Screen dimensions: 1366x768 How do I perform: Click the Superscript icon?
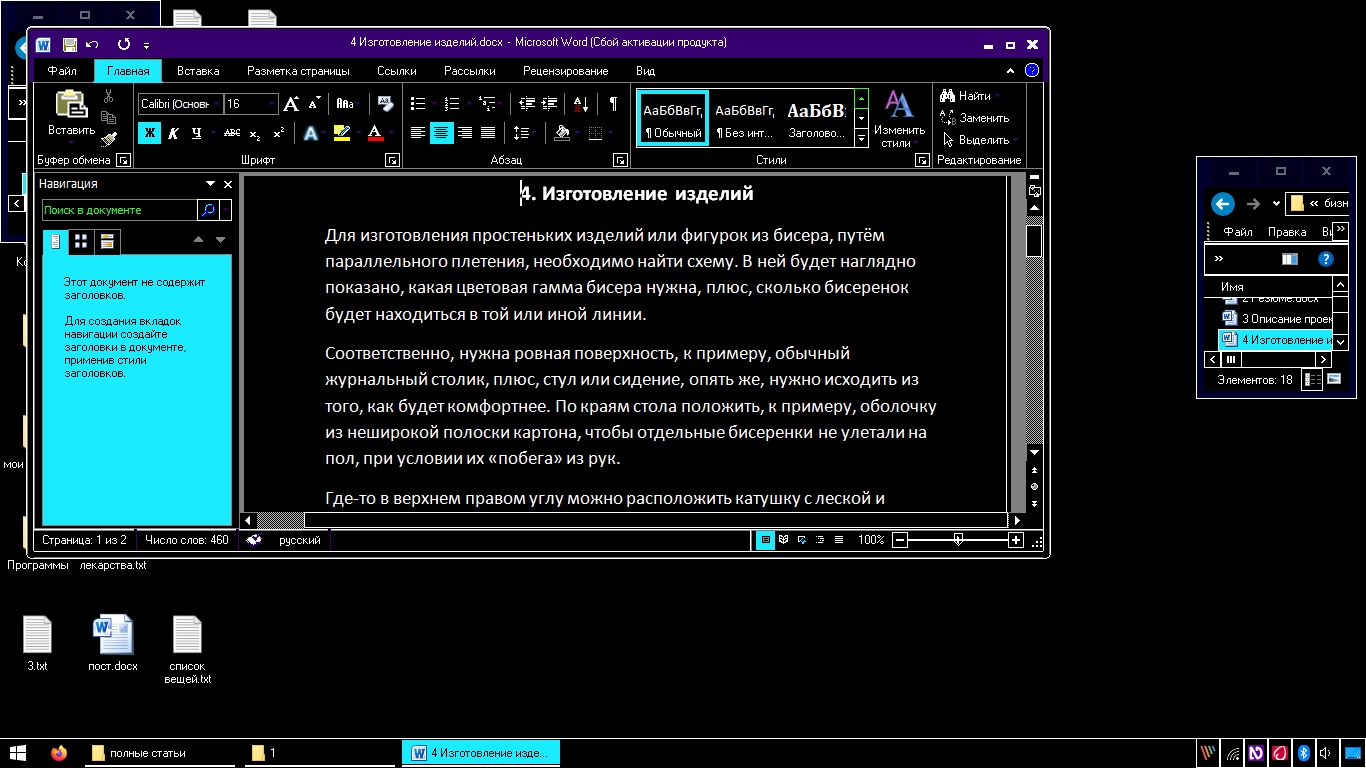[278, 133]
